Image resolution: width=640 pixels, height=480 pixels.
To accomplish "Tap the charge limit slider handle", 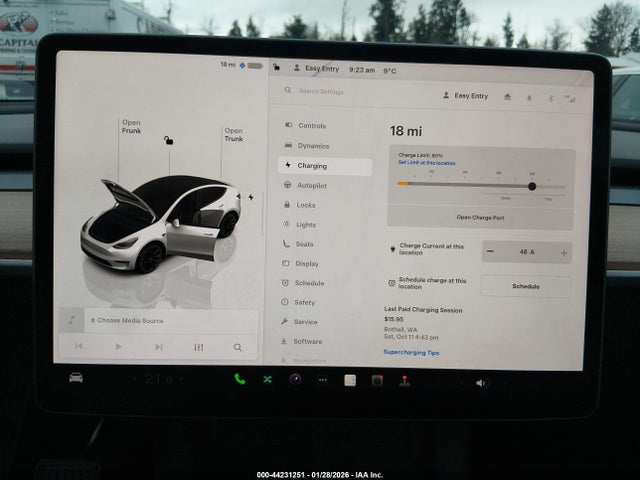I will (532, 186).
